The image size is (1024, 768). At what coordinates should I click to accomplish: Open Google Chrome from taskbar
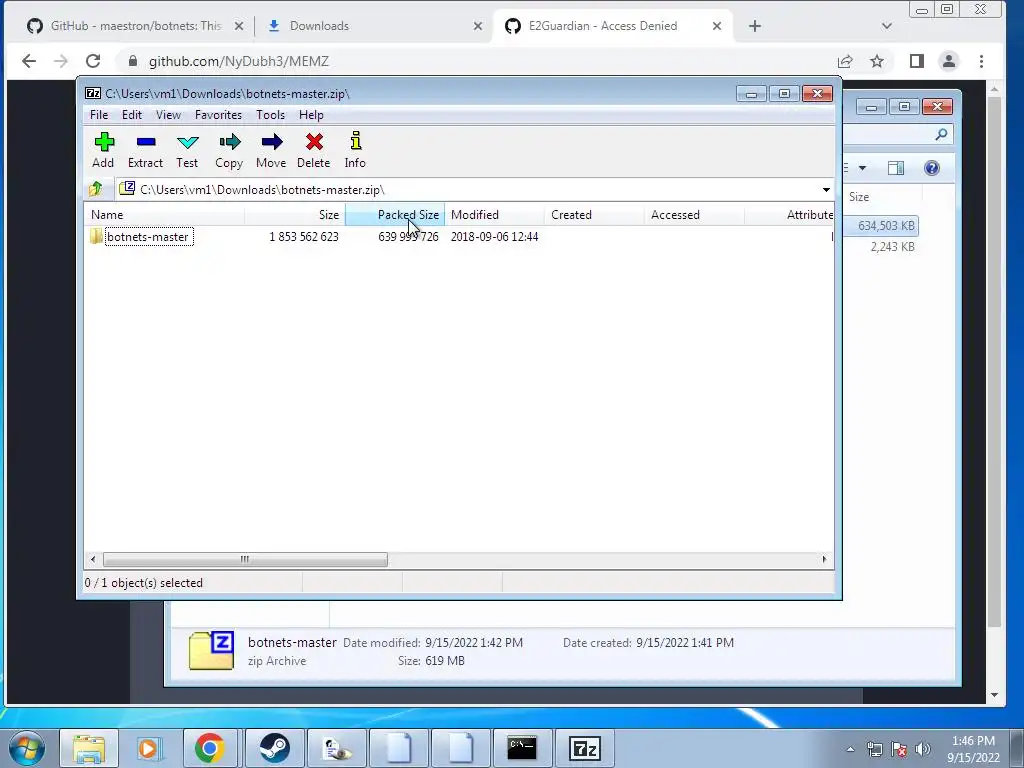tap(210, 748)
